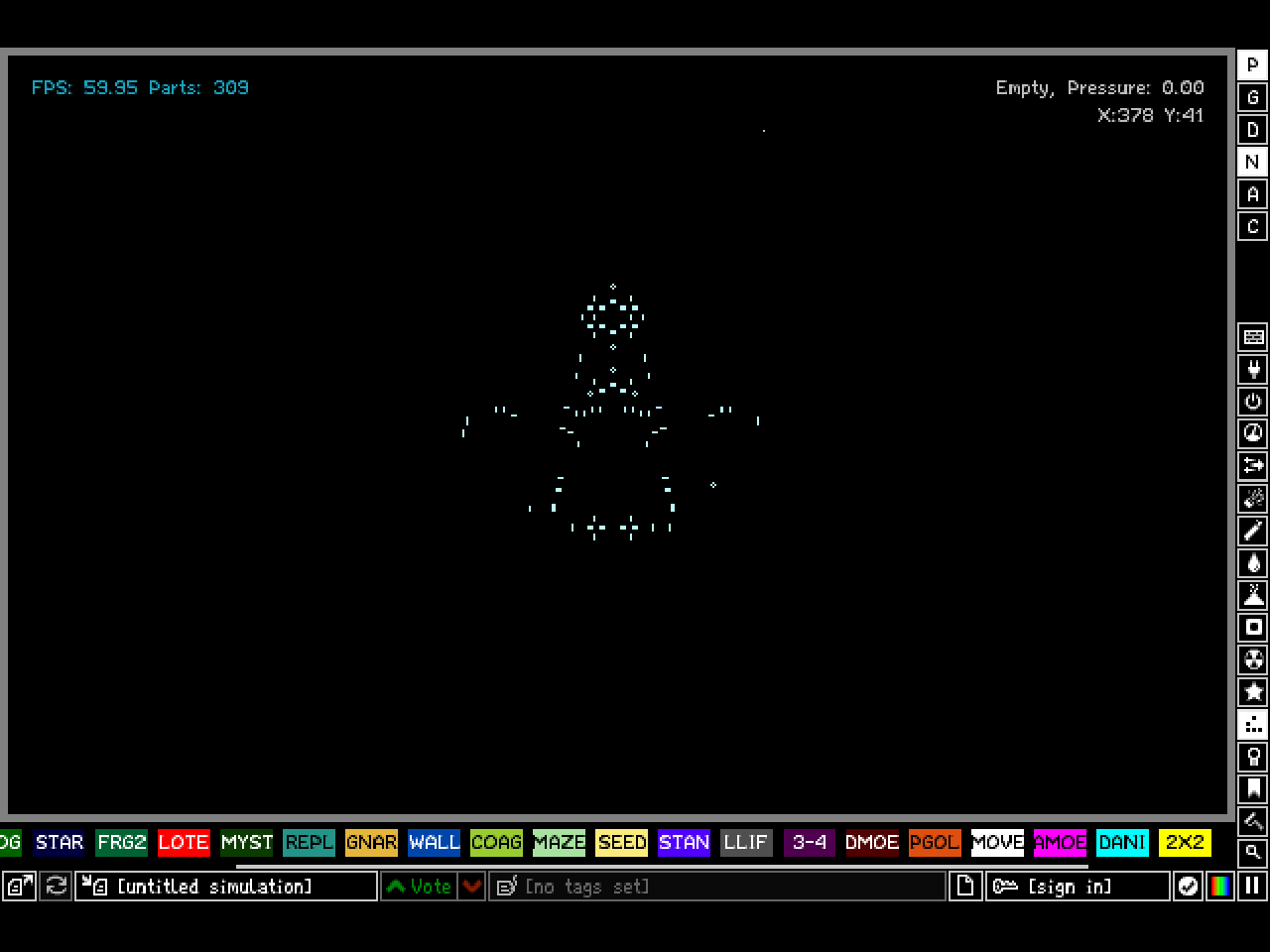This screenshot has height=952, width=1270.
Task: Select the MAZE life element
Action: point(559,842)
